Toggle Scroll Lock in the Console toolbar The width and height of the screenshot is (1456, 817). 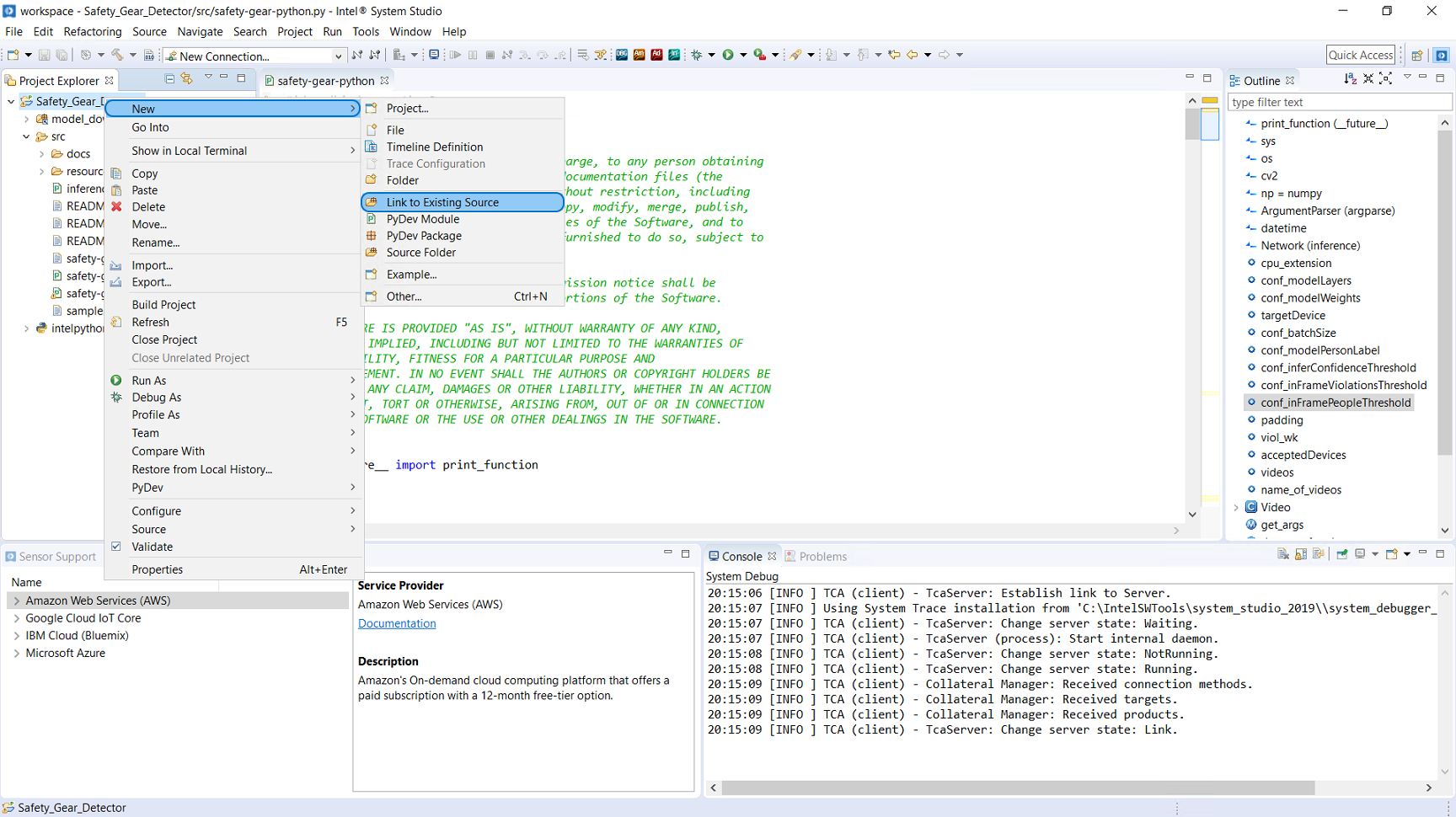coord(1301,553)
